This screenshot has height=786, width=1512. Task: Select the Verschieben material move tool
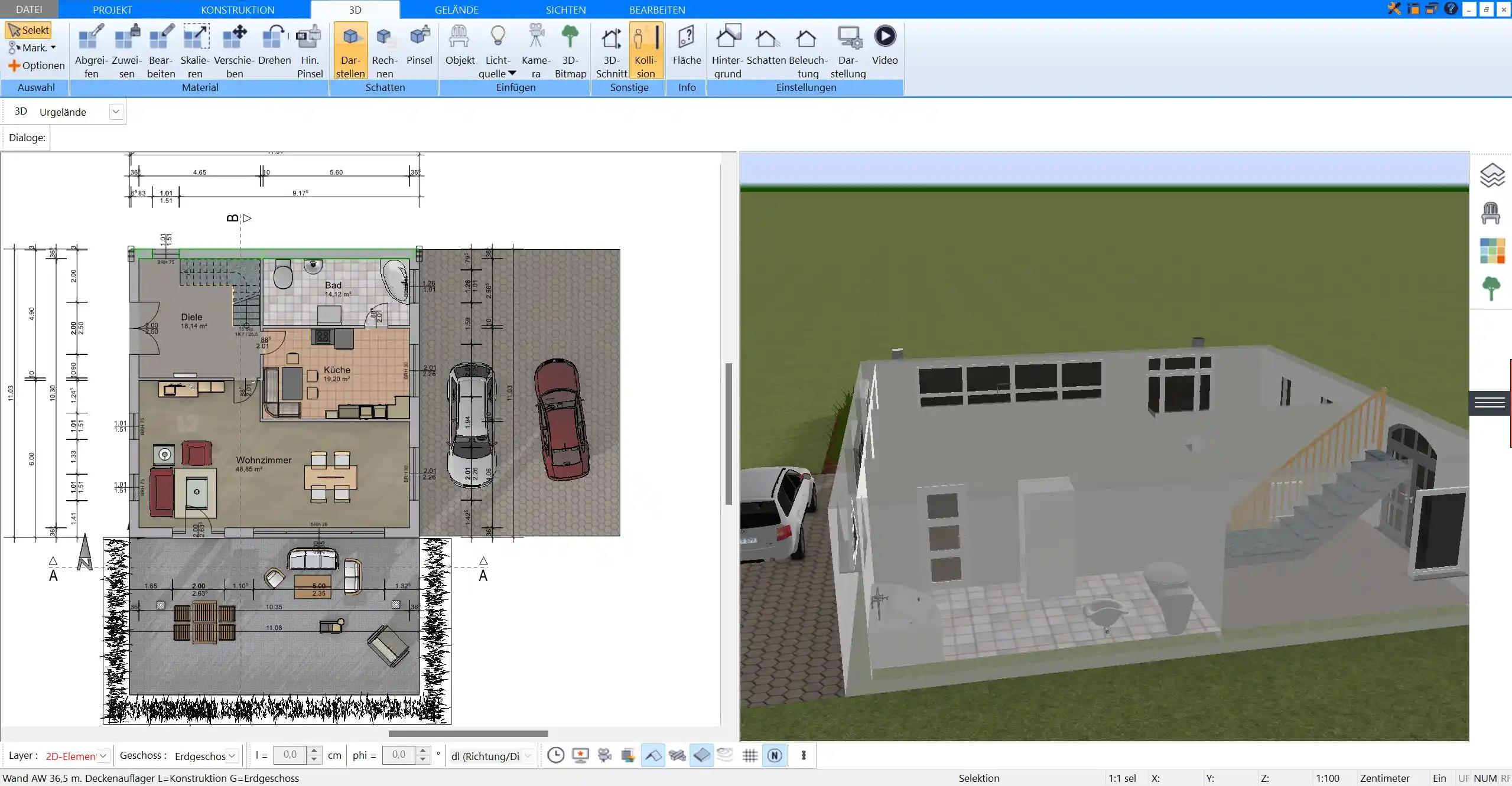point(235,51)
